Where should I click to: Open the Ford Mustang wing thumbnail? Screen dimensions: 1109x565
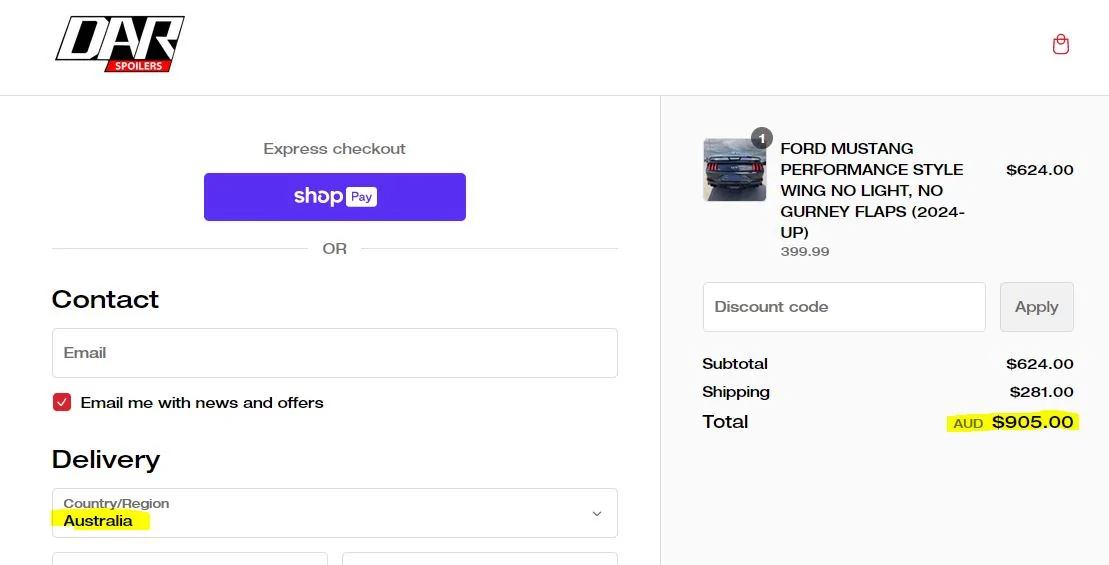point(734,170)
